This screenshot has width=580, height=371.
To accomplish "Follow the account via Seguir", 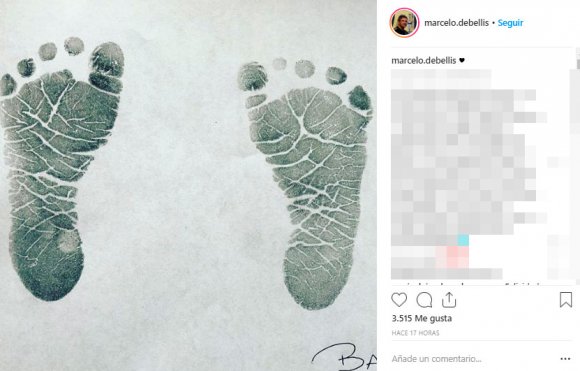I will click(510, 23).
